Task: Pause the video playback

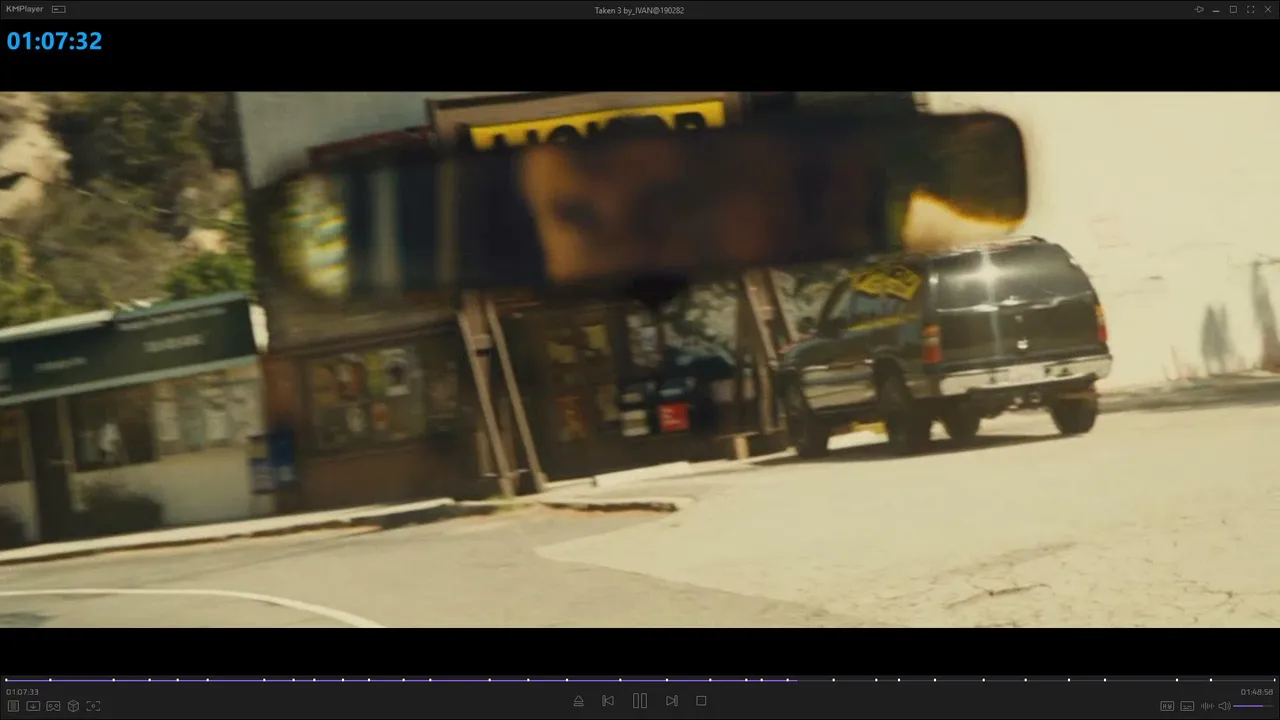Action: click(x=640, y=701)
